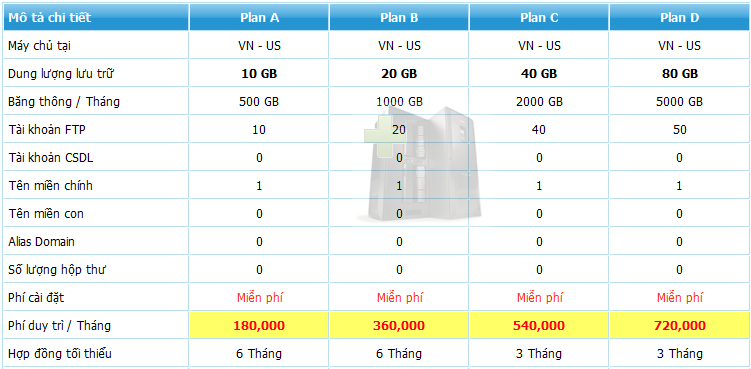Click the 360,000 monthly fee cell
The width and height of the screenshot is (751, 369).
399,326
